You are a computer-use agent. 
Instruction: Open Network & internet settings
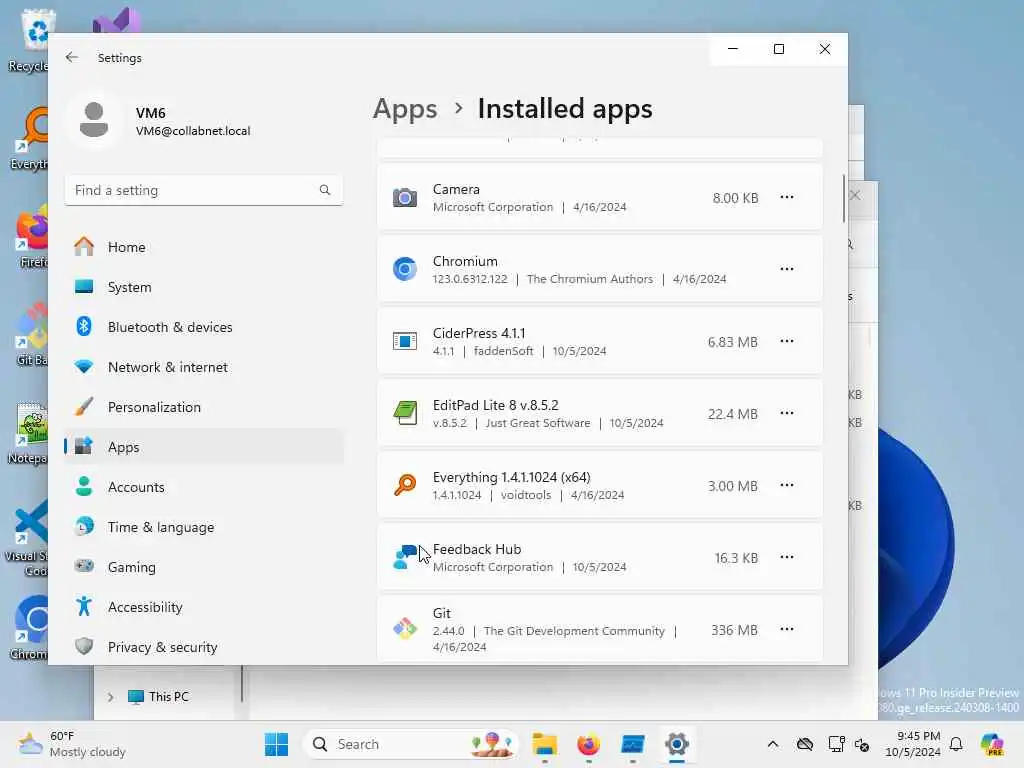click(204, 367)
